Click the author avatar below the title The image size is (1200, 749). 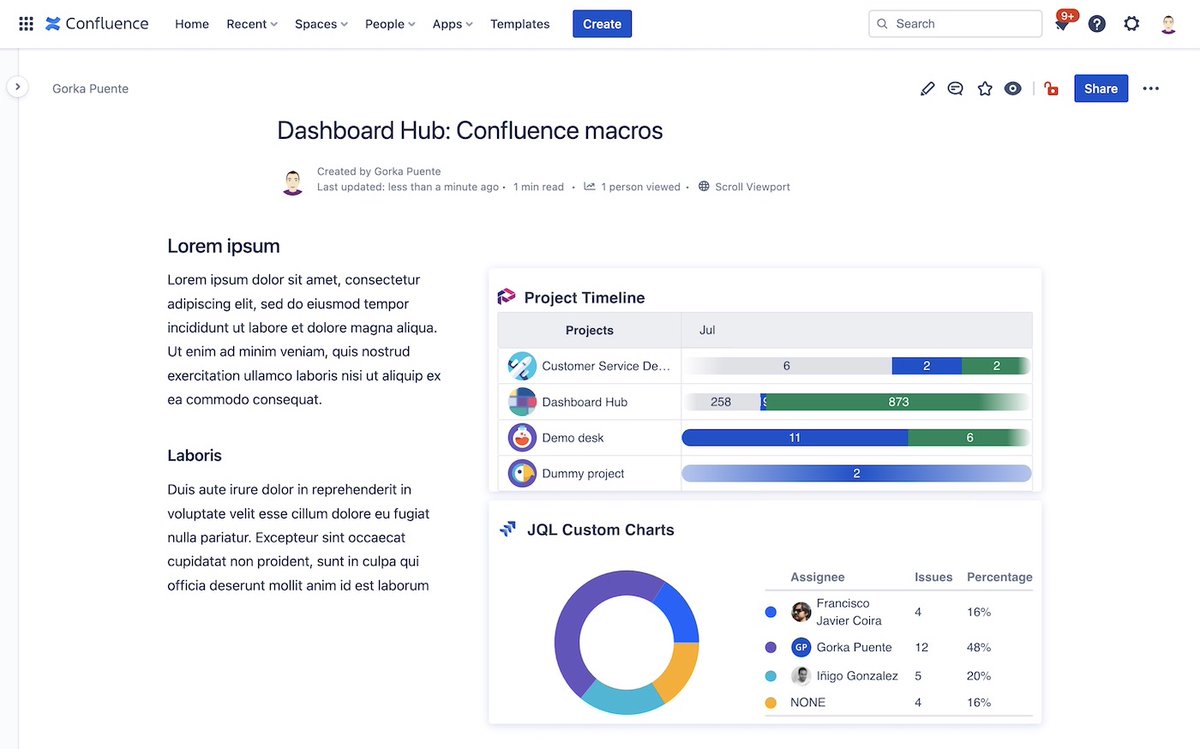pyautogui.click(x=292, y=182)
